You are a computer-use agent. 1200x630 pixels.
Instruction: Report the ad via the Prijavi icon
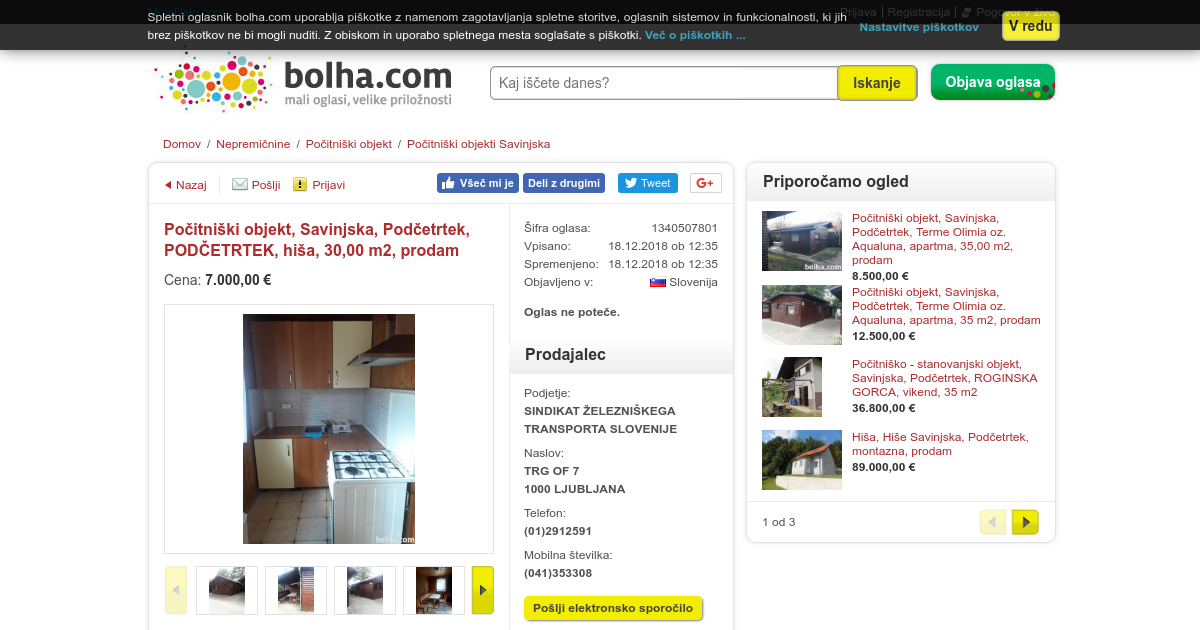pos(300,184)
